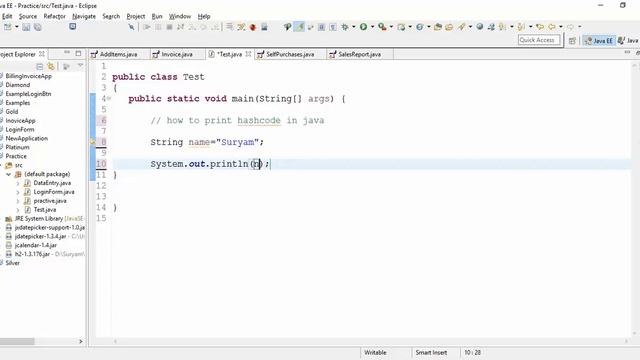Switch to the AddItems.java tab
The height and width of the screenshot is (360, 640).
click(118, 54)
